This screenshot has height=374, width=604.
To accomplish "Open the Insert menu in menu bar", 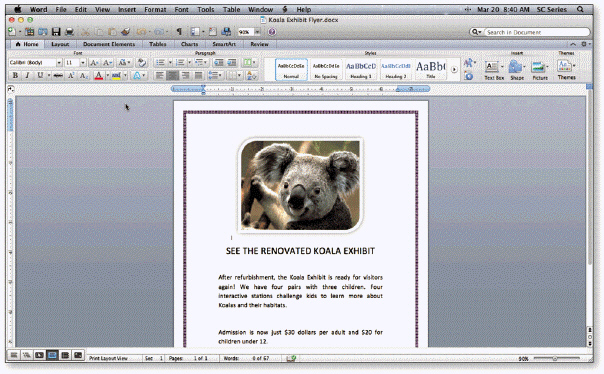I will tap(127, 9).
